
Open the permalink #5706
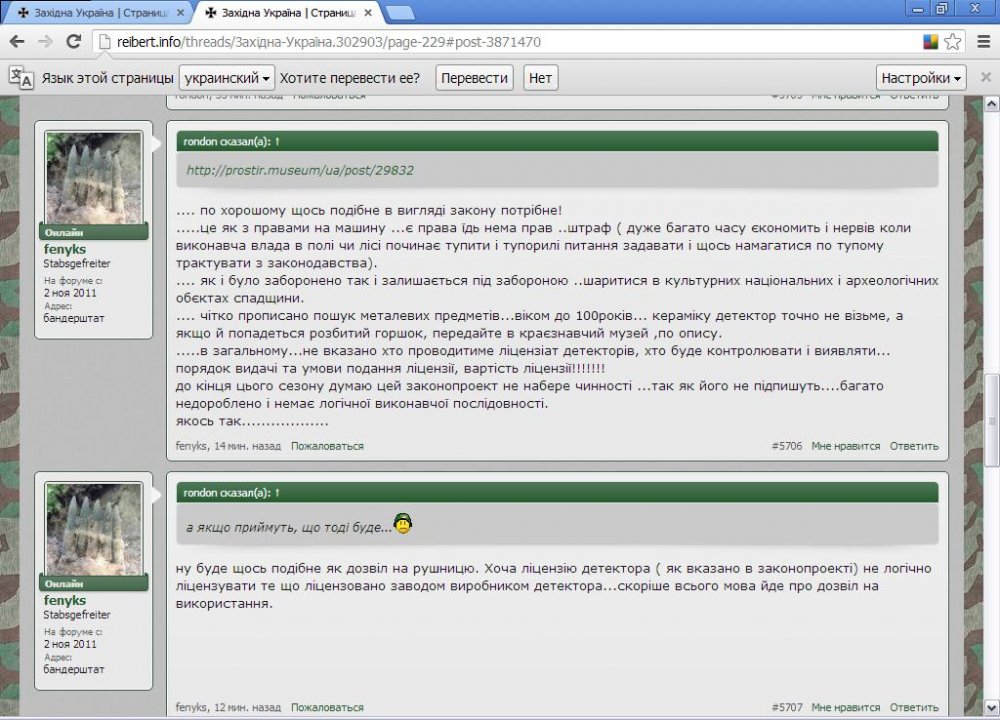tap(787, 446)
